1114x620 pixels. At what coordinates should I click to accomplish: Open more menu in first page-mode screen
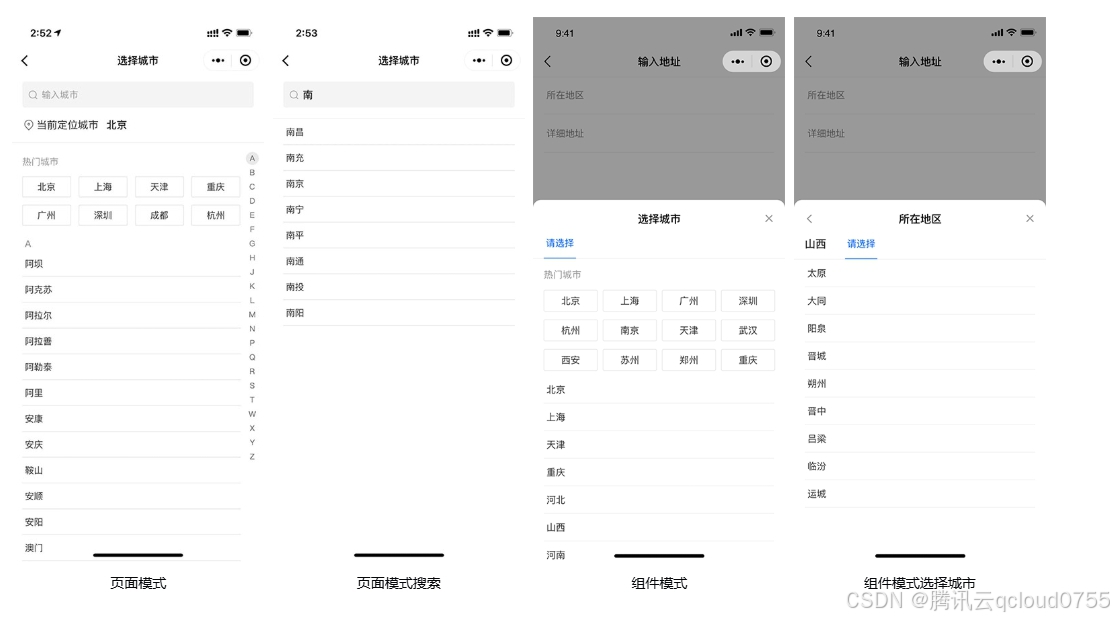(x=218, y=61)
